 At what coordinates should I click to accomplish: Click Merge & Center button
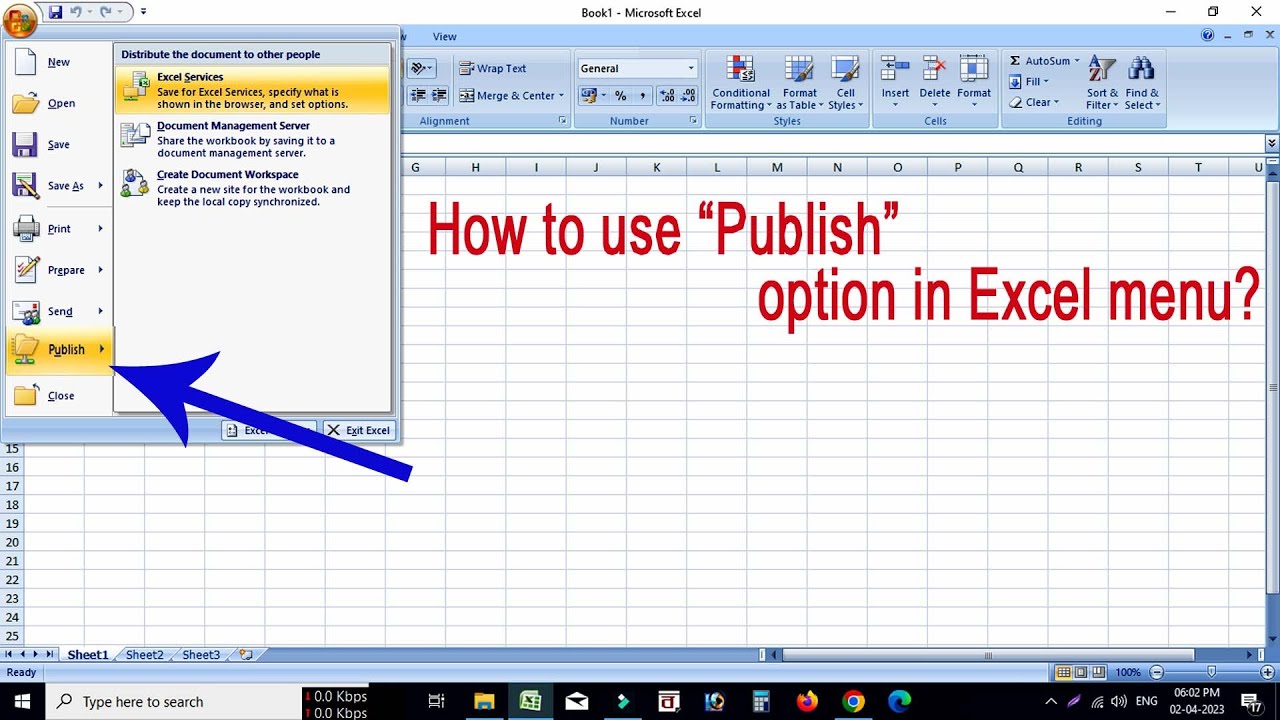click(506, 95)
